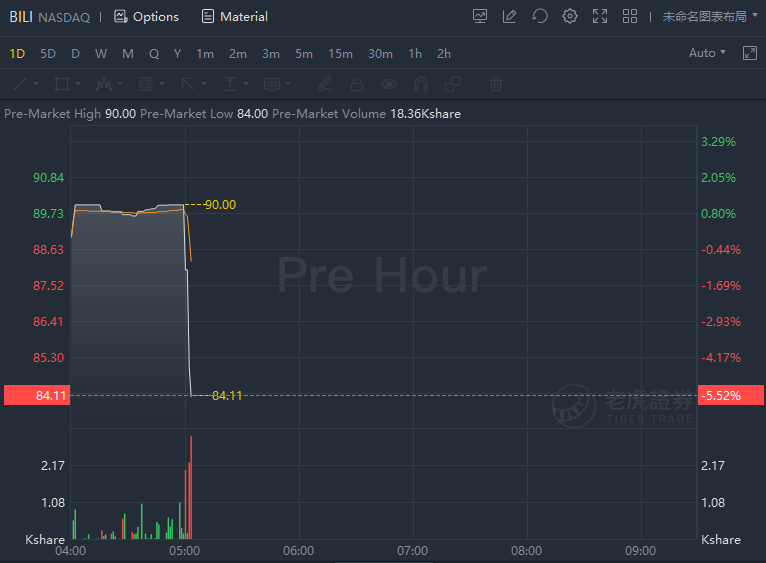Select the freehand brush pencil tool

click(325, 84)
